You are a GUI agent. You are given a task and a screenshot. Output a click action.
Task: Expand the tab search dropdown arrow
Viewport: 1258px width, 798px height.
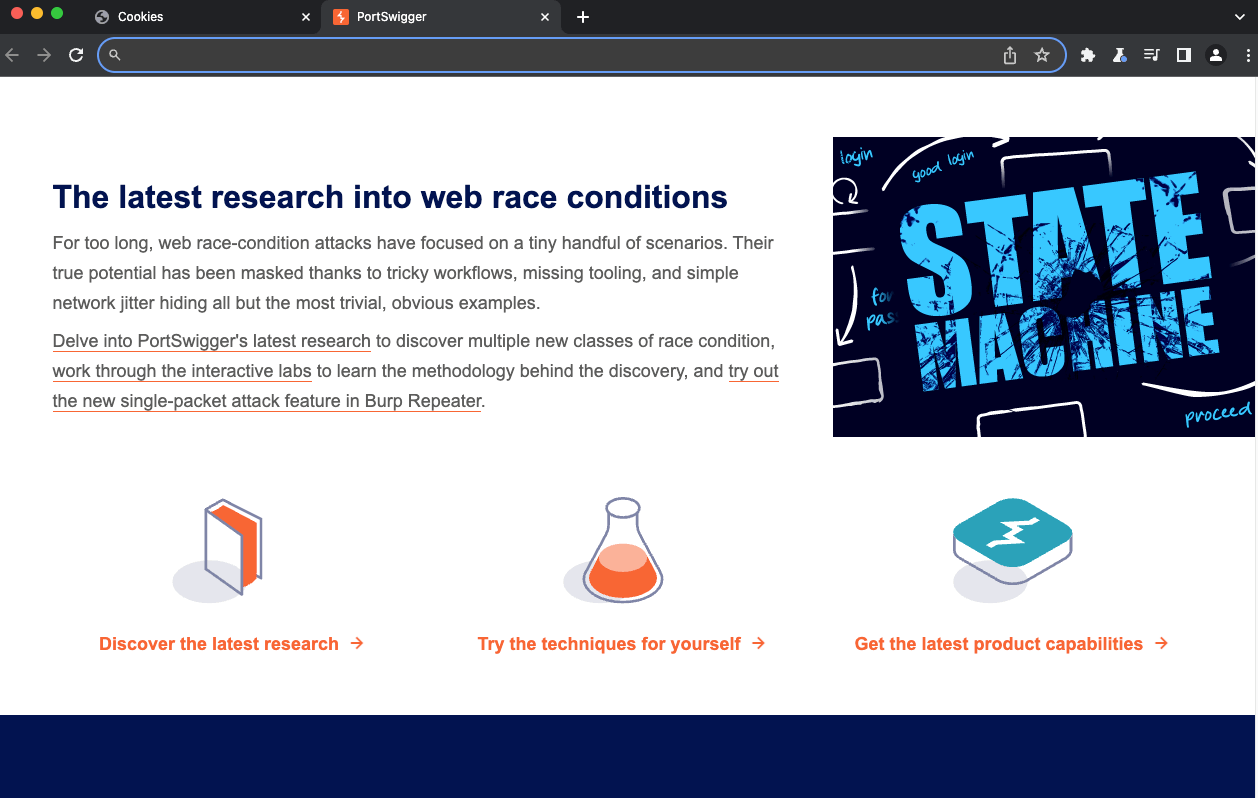click(1241, 17)
